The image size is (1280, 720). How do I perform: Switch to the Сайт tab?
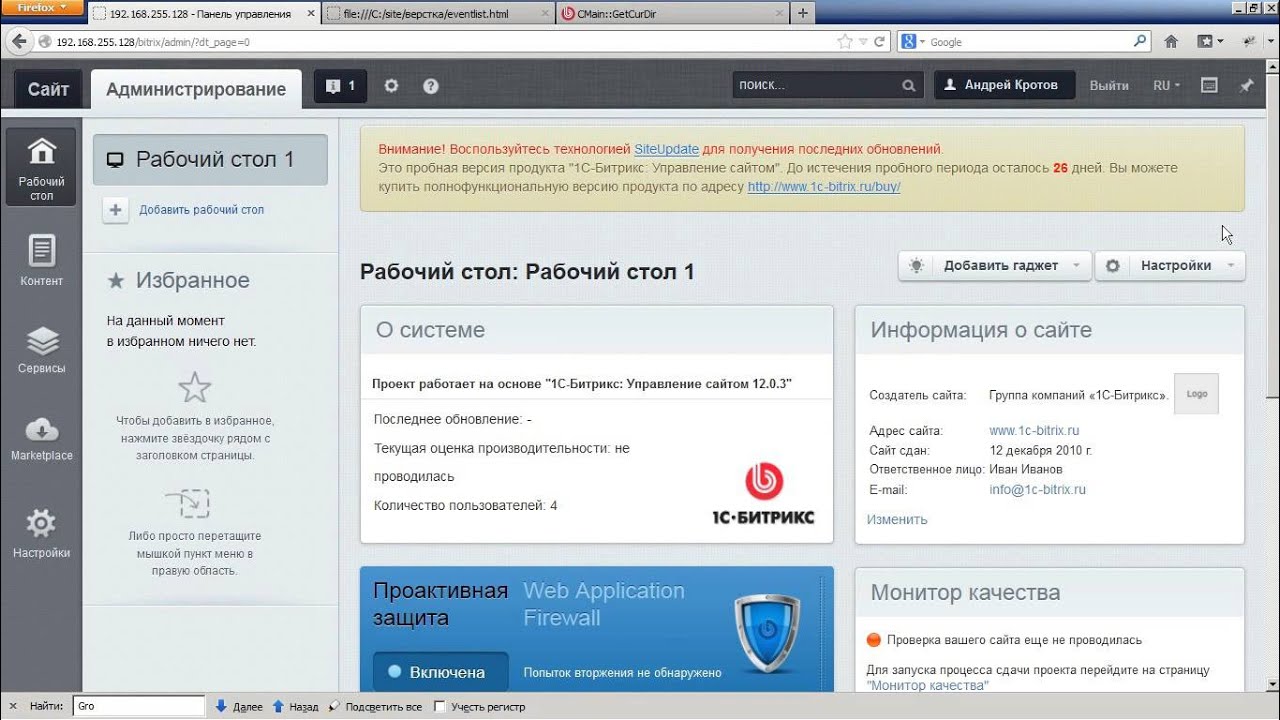tap(48, 89)
